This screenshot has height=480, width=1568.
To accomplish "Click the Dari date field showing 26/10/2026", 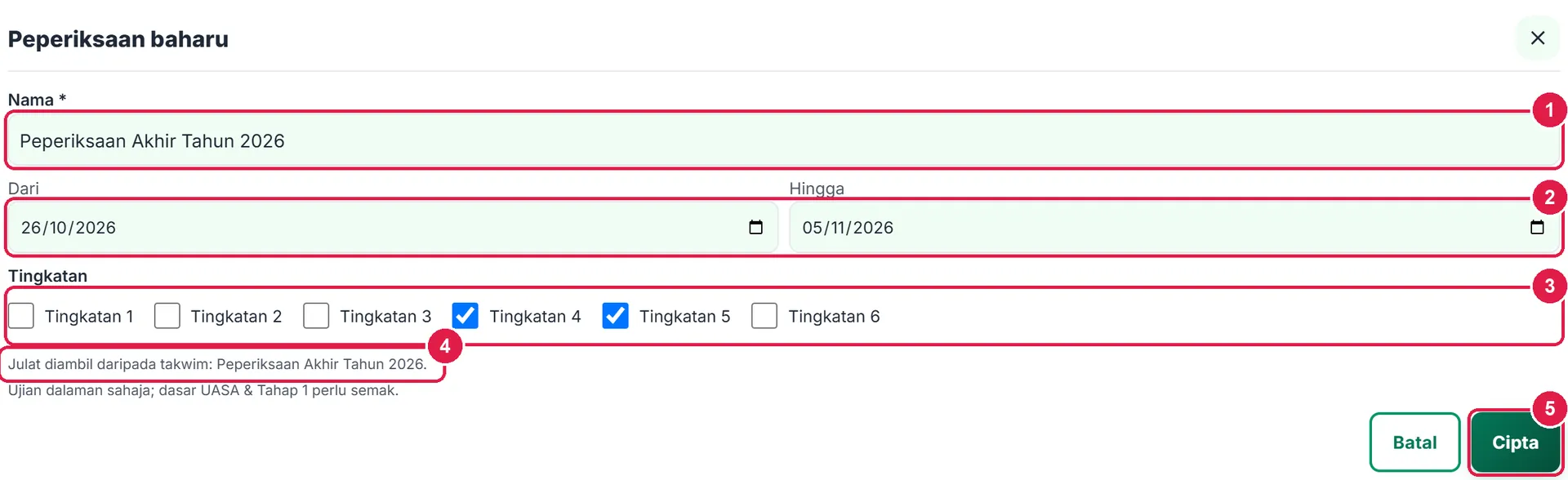I will 393,228.
